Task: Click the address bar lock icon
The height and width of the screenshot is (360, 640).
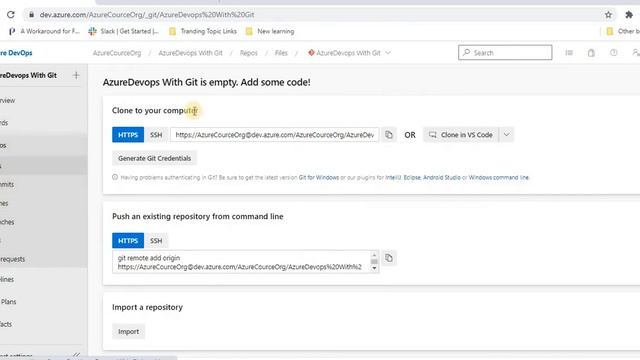Action: coord(31,15)
